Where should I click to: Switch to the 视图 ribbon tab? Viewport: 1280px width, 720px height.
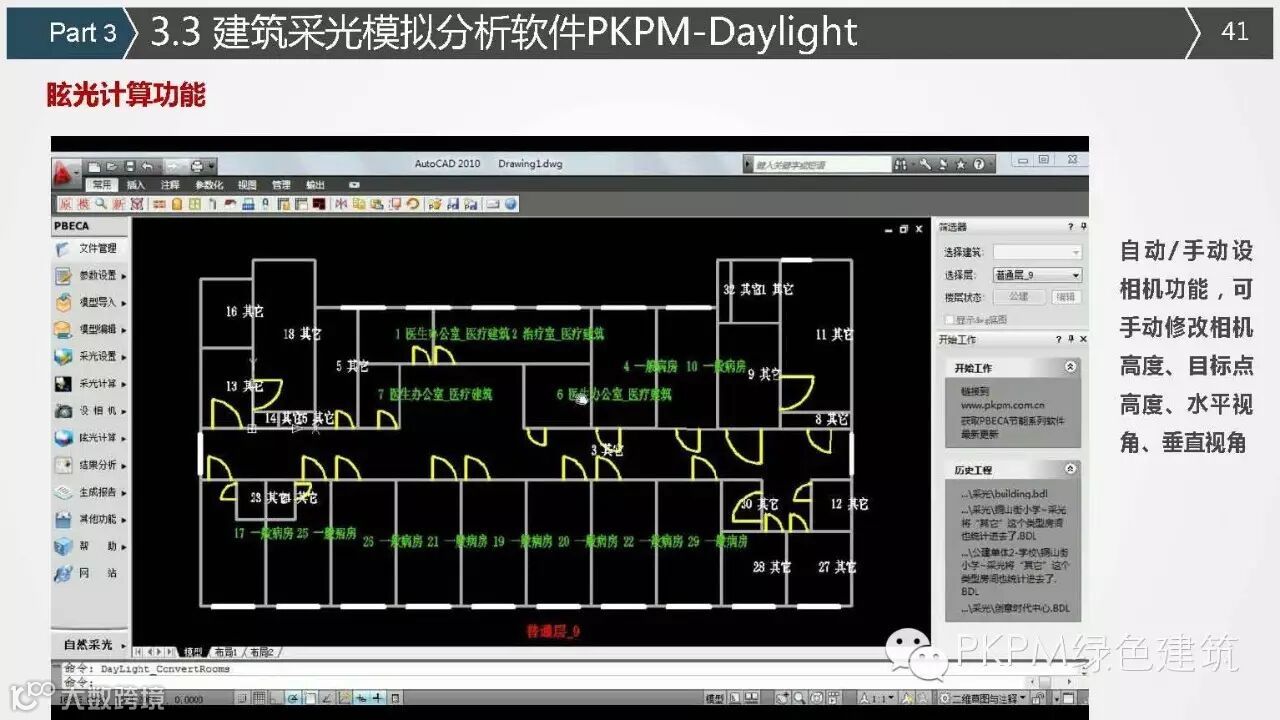coord(247,185)
